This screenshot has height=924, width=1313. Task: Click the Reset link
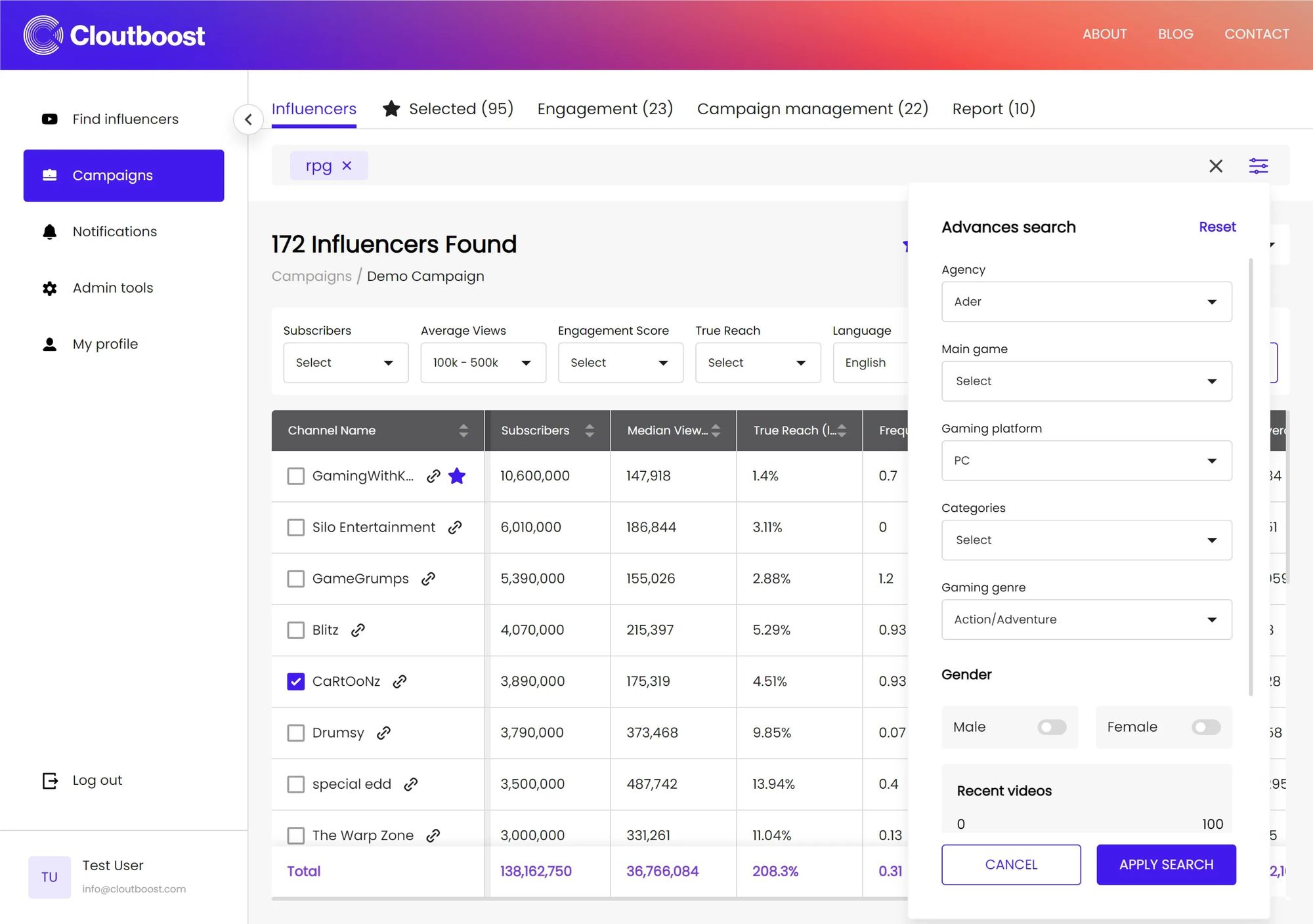[x=1216, y=227]
